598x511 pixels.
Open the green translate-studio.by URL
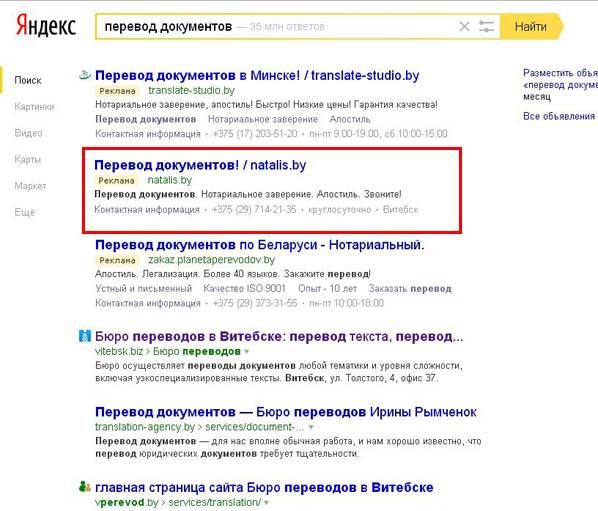tap(191, 90)
